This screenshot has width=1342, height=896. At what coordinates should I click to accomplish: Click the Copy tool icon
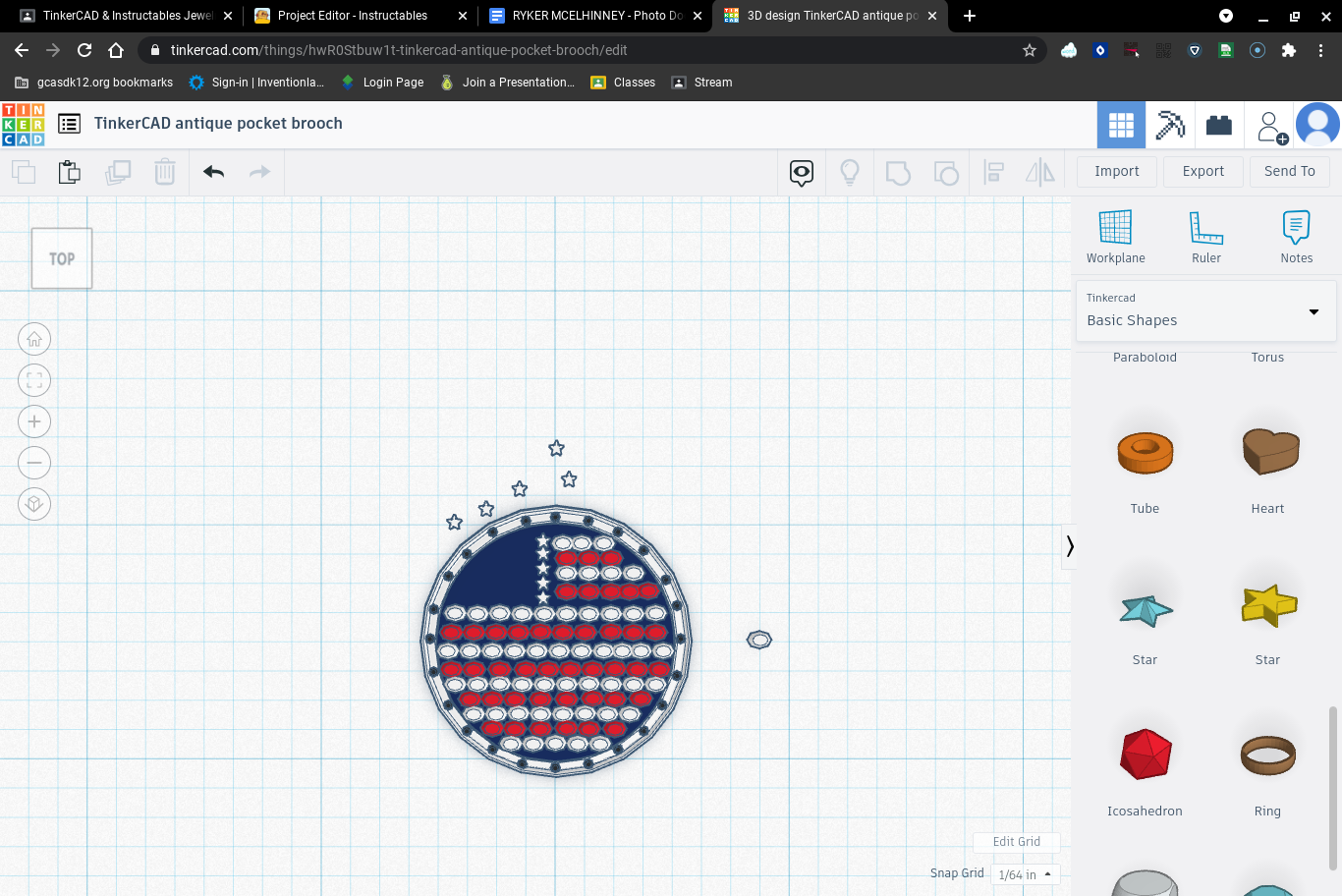coord(24,172)
